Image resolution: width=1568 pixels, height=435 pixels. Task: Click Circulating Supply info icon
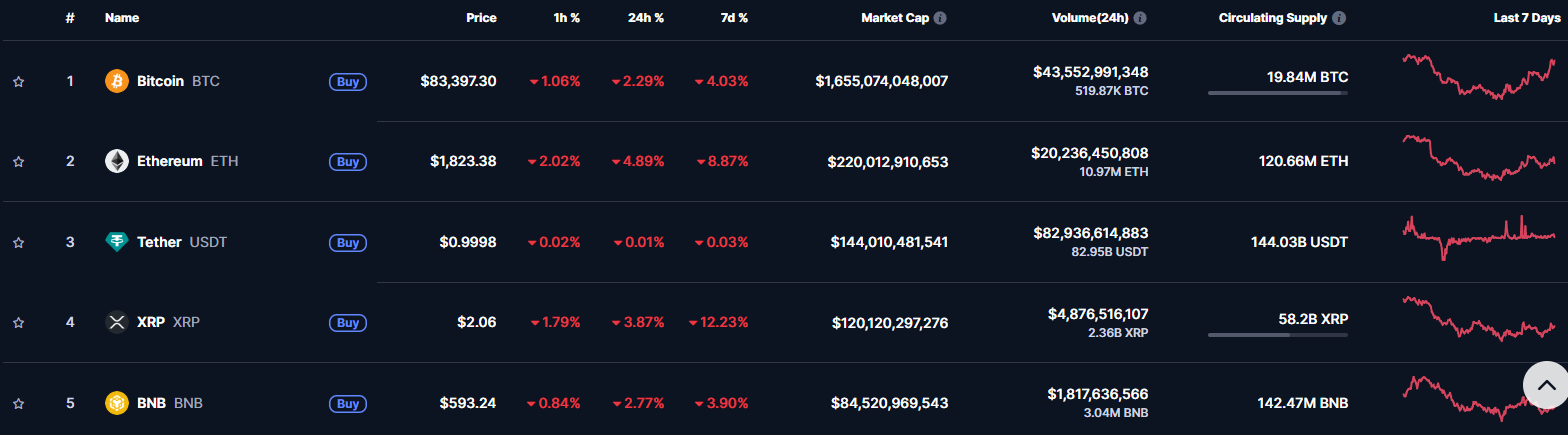coord(1340,18)
